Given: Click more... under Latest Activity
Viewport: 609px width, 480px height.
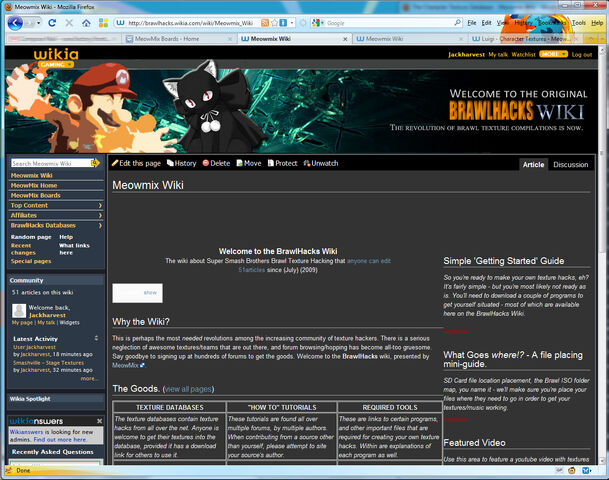Looking at the screenshot, I should pos(89,378).
